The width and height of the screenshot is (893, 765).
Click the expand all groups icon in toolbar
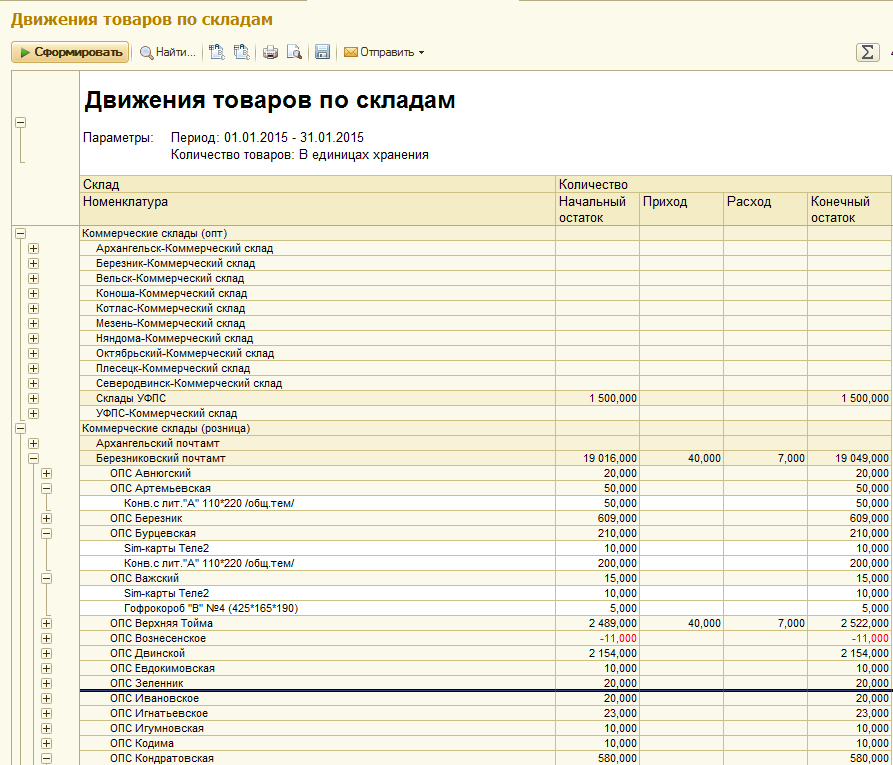(217, 52)
